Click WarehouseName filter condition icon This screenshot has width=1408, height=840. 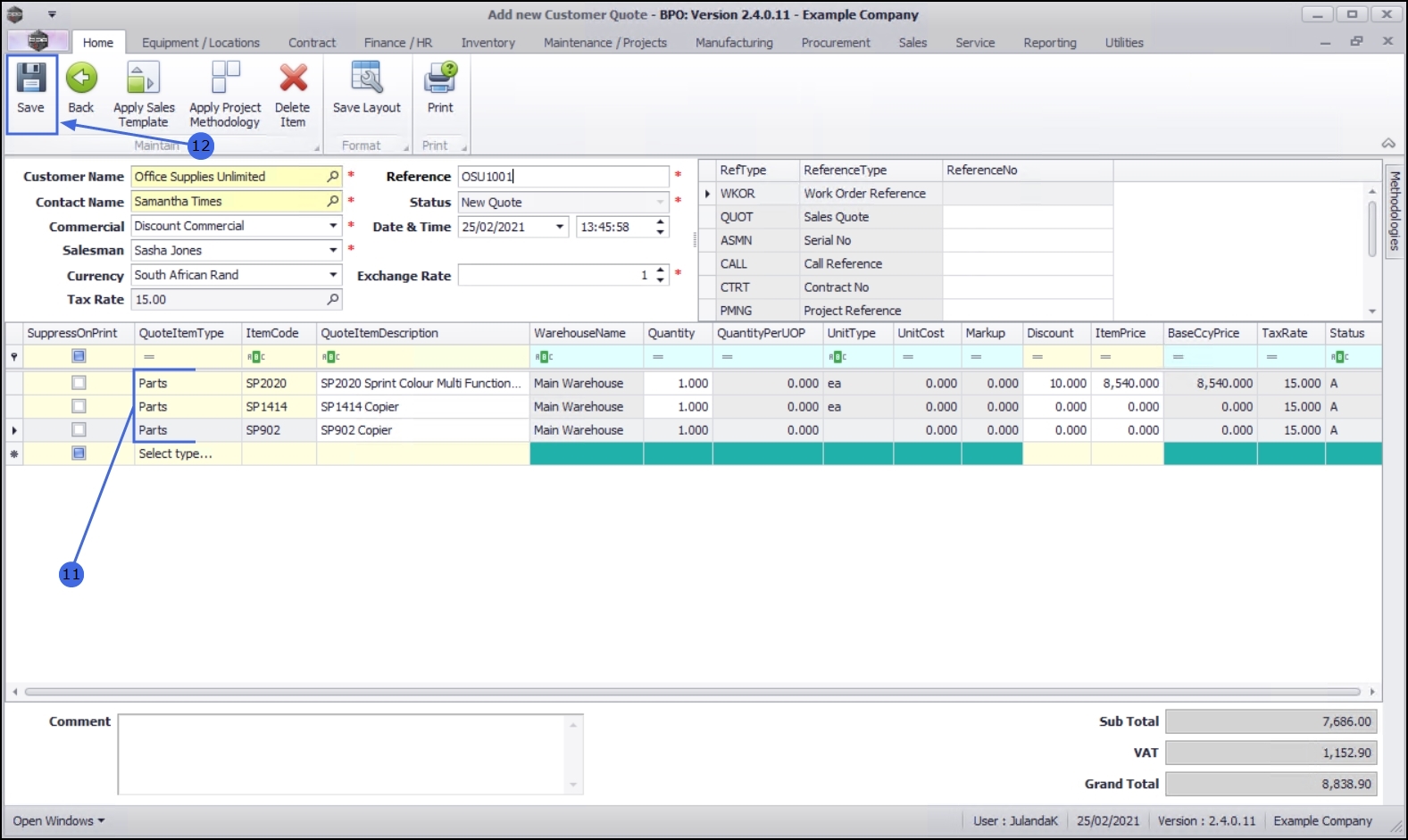click(545, 357)
